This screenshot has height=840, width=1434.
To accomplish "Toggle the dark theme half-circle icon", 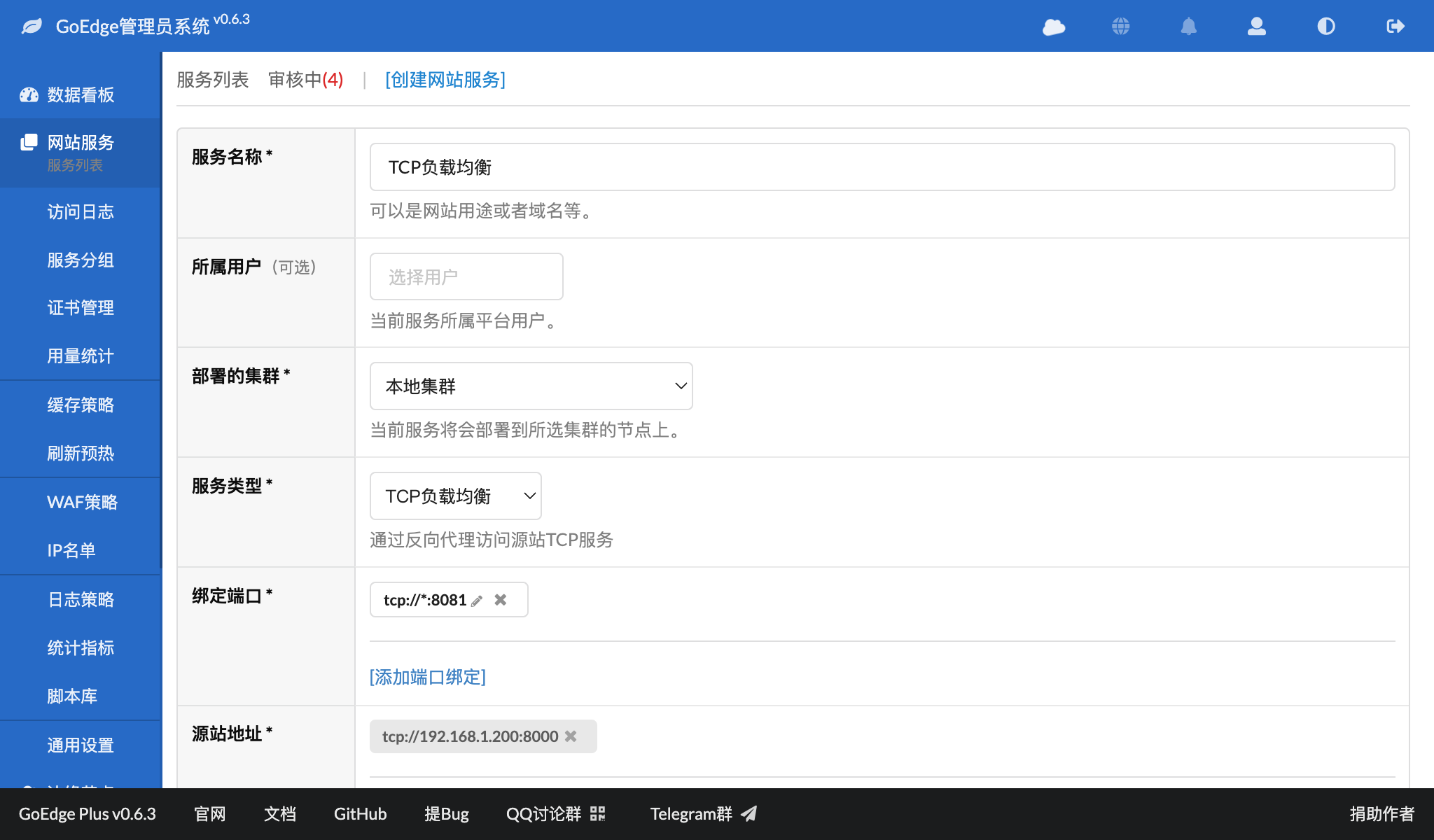I will [1326, 27].
